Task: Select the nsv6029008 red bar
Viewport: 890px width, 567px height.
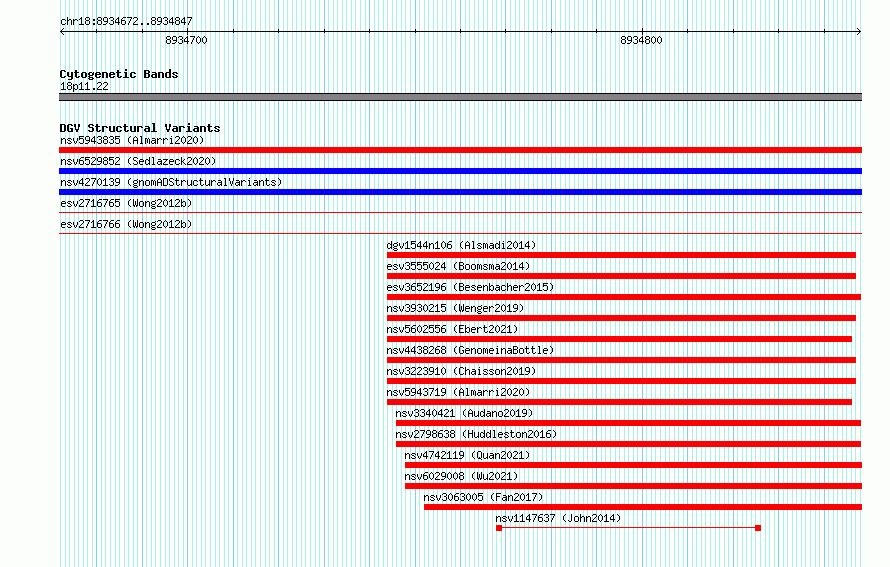Action: tap(633, 486)
